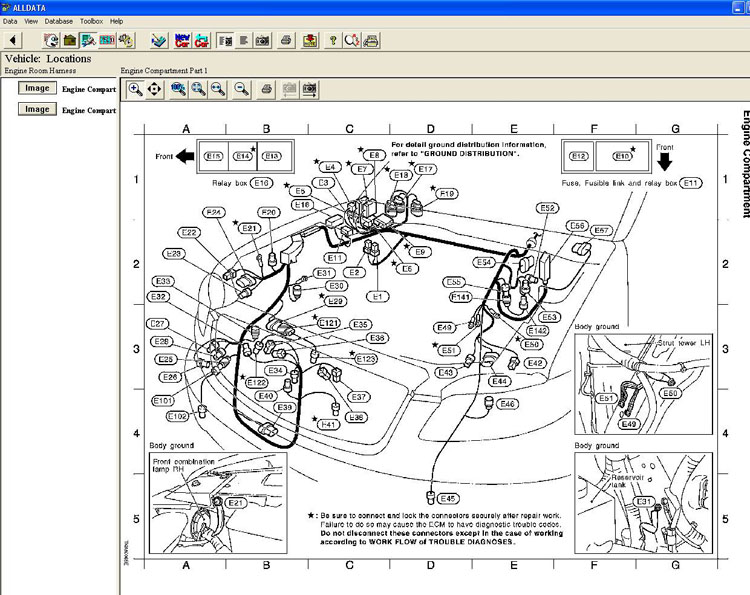Click the image viewer print icon
The image size is (750, 595).
click(266, 89)
